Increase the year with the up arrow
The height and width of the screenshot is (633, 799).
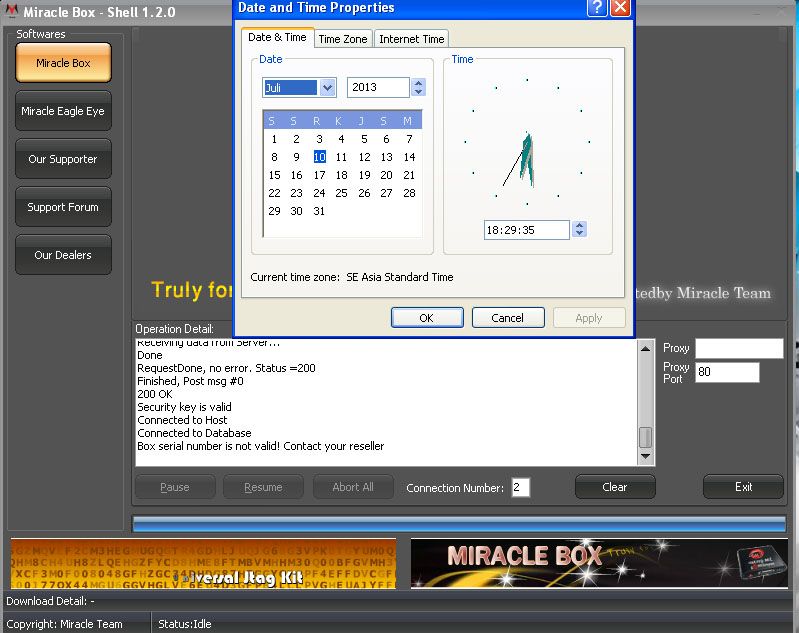(x=418, y=83)
